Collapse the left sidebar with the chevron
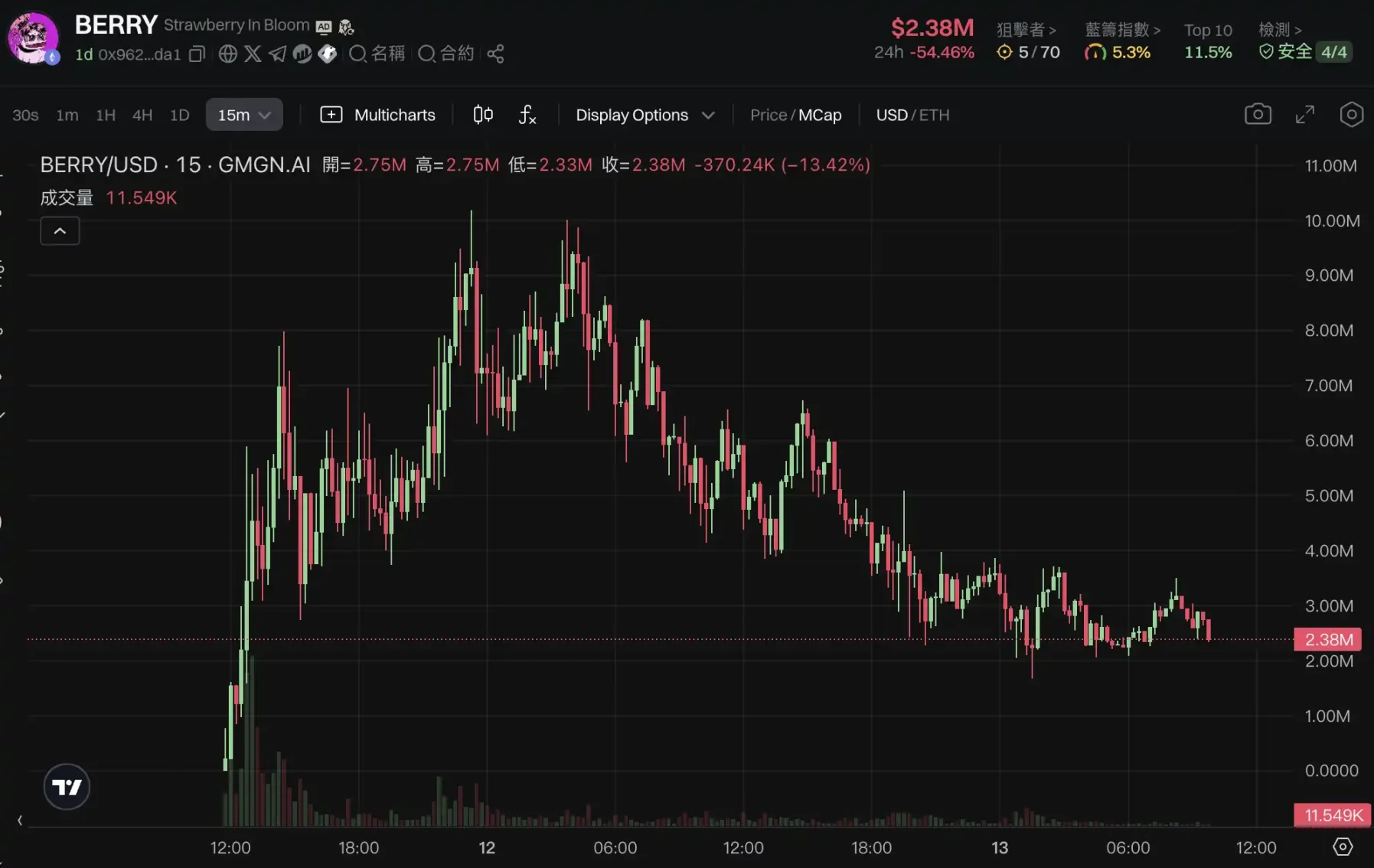Screen dimensions: 1374x868 point(21,821)
